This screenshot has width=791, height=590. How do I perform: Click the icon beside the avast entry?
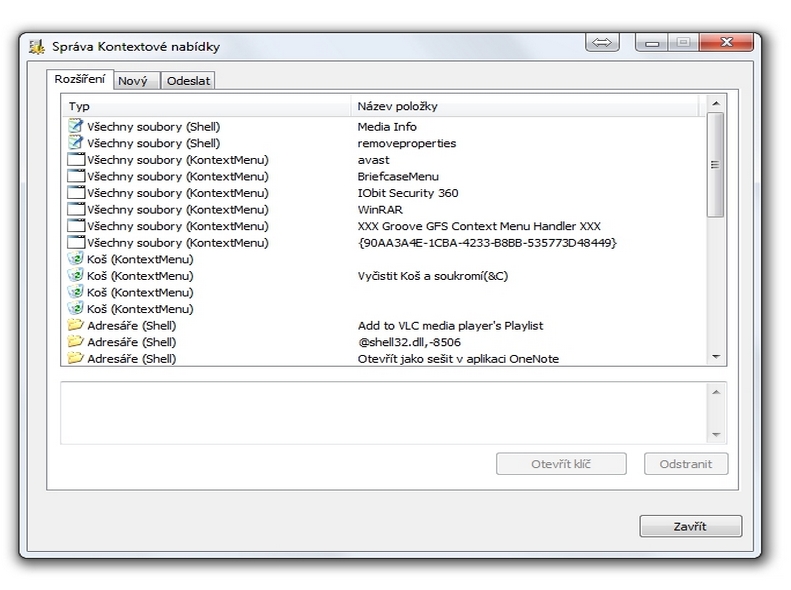coord(76,159)
